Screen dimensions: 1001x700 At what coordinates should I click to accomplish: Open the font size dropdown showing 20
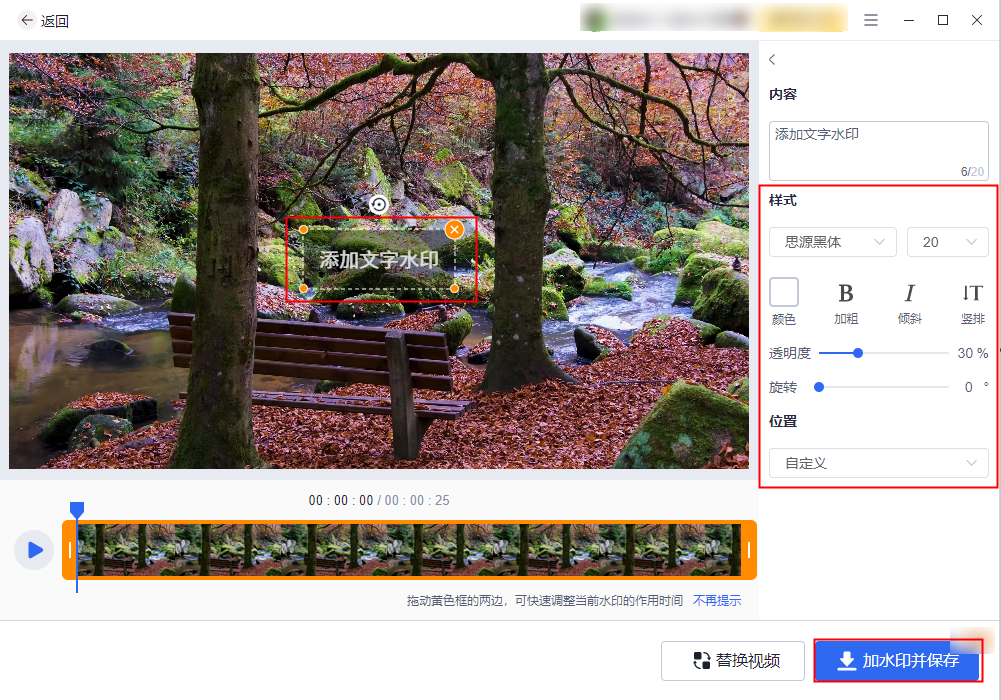tap(947, 242)
